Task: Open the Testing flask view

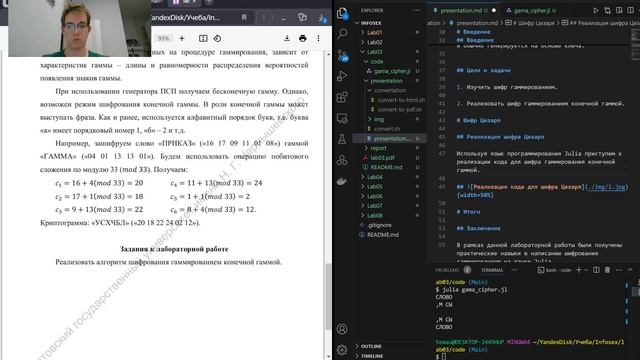Action: tap(342, 139)
